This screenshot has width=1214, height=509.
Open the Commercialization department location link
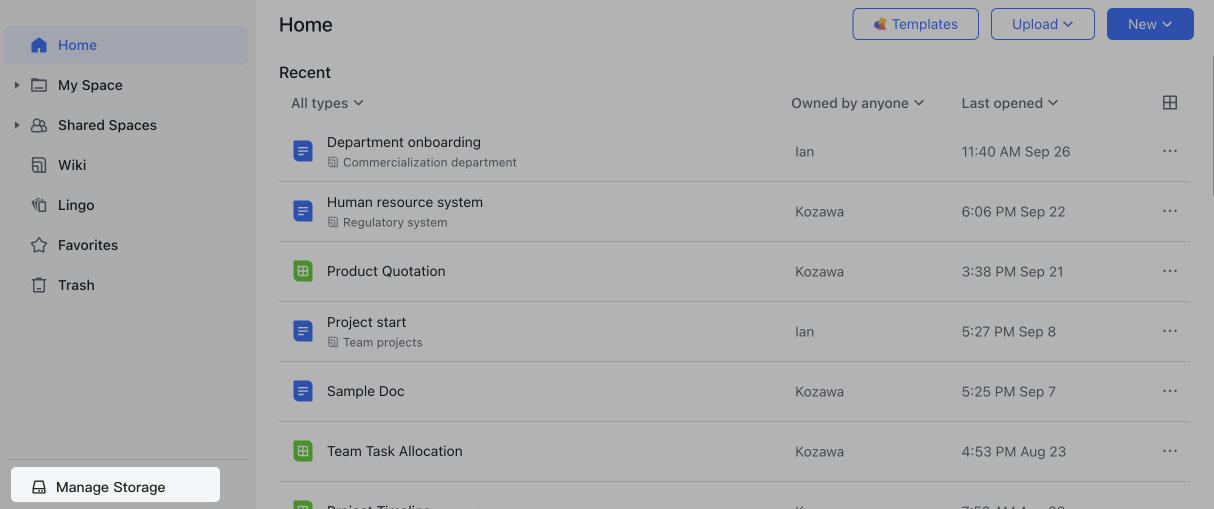[x=429, y=162]
